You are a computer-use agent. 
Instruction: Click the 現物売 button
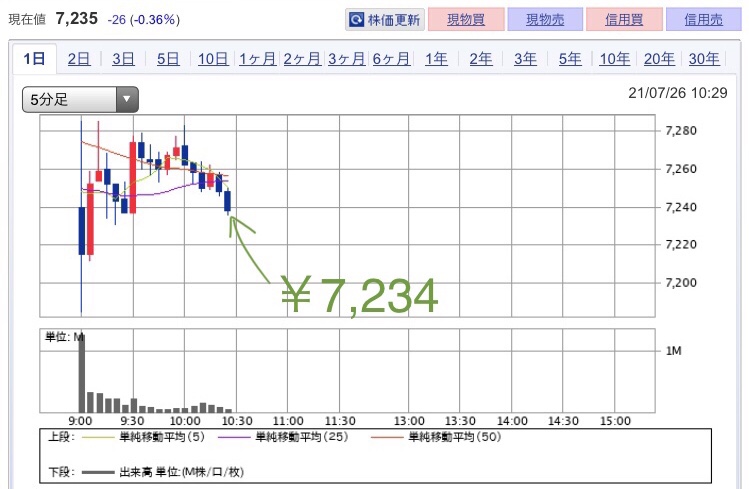click(545, 20)
